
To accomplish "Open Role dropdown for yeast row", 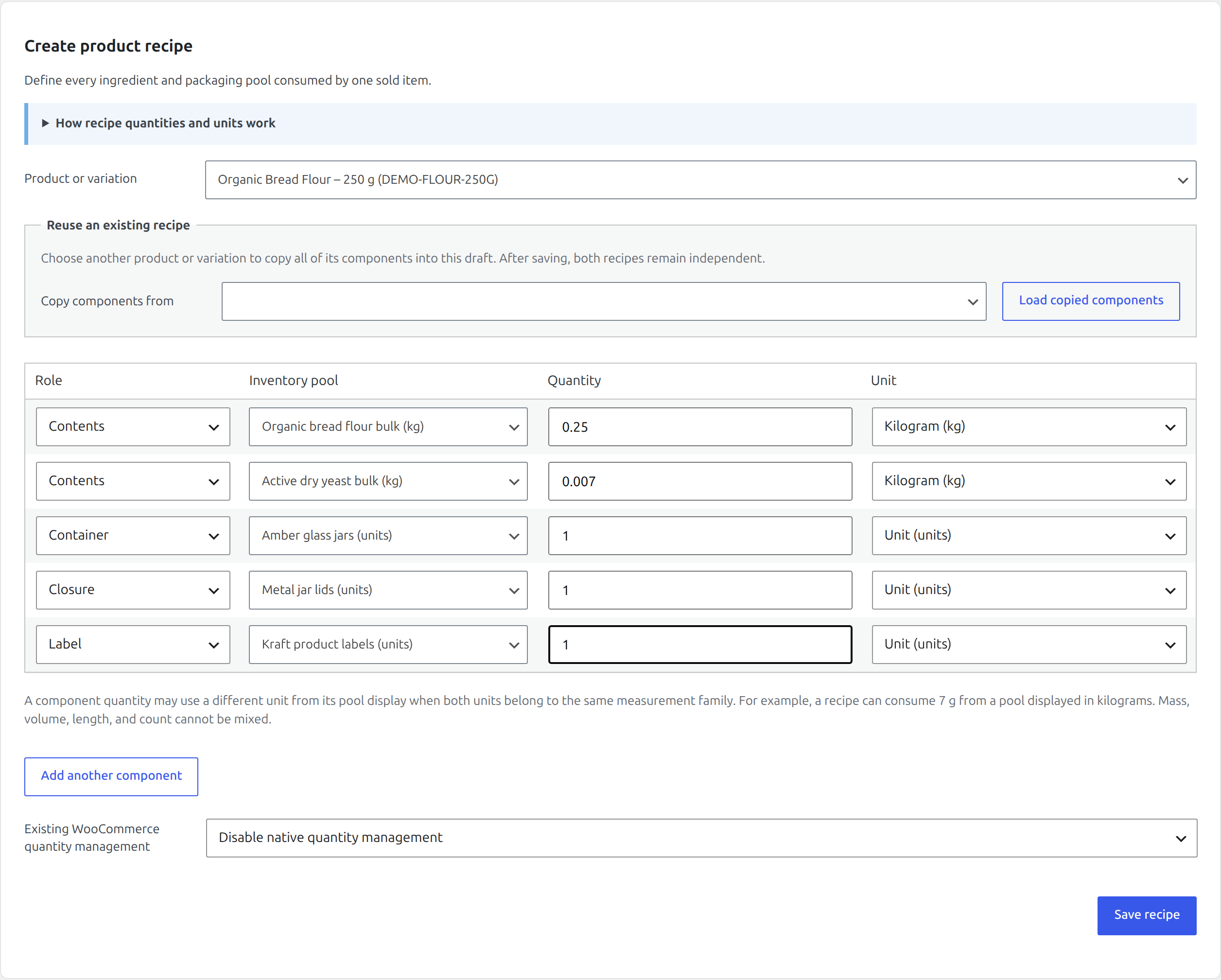I will tap(133, 481).
